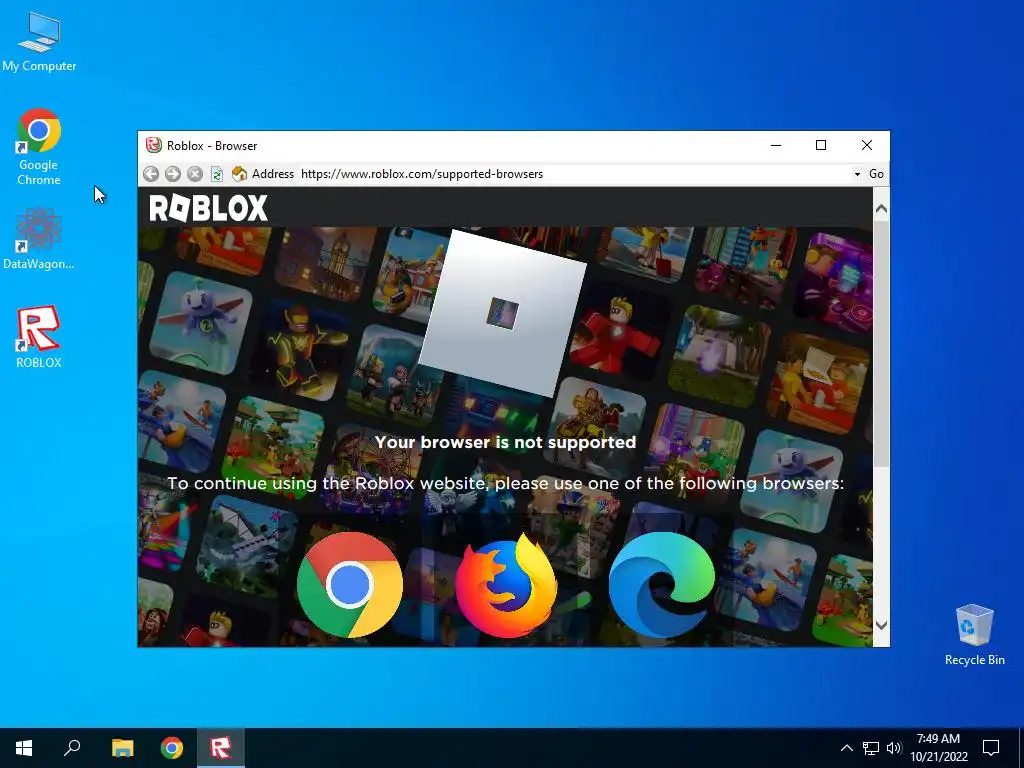Select the ROBLOX desktop shortcut

[x=39, y=337]
